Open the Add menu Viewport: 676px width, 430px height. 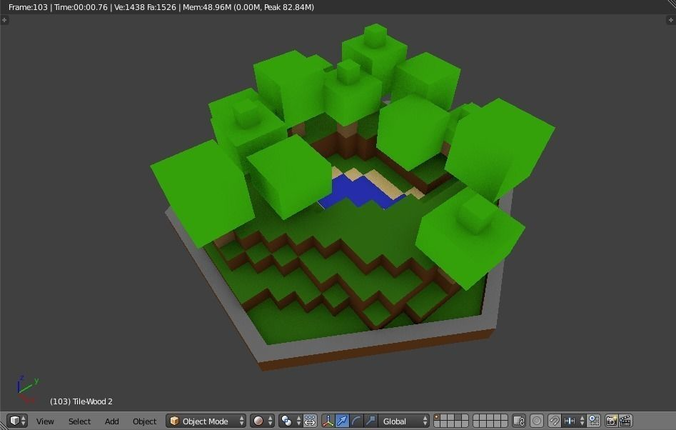[112, 421]
